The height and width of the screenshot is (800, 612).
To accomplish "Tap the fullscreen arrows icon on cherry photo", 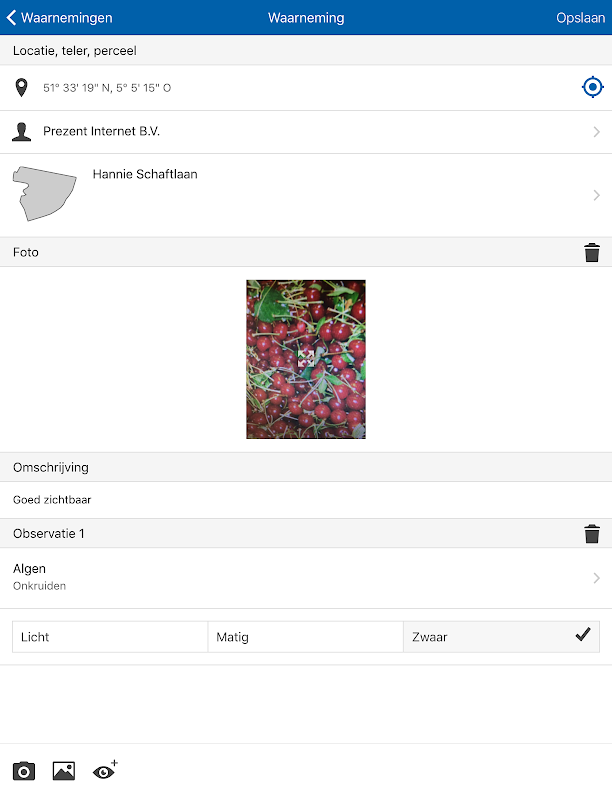I will click(x=305, y=358).
